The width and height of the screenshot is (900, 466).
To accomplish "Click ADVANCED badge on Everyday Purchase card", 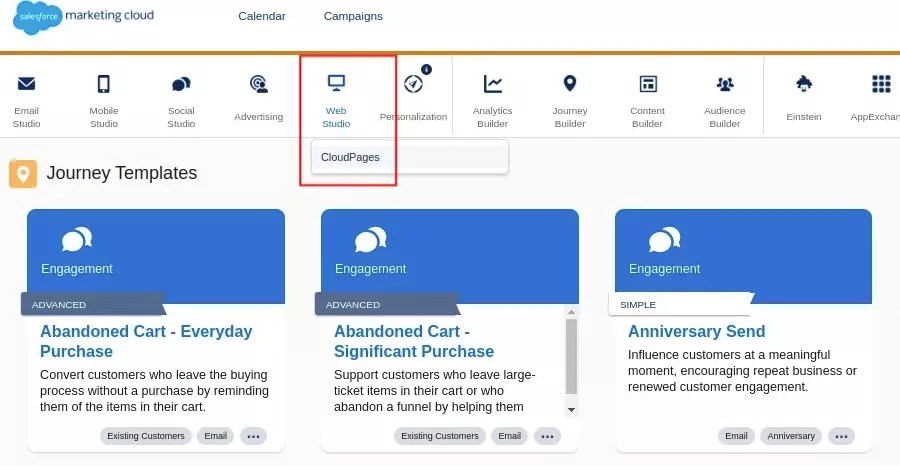I will coord(94,304).
